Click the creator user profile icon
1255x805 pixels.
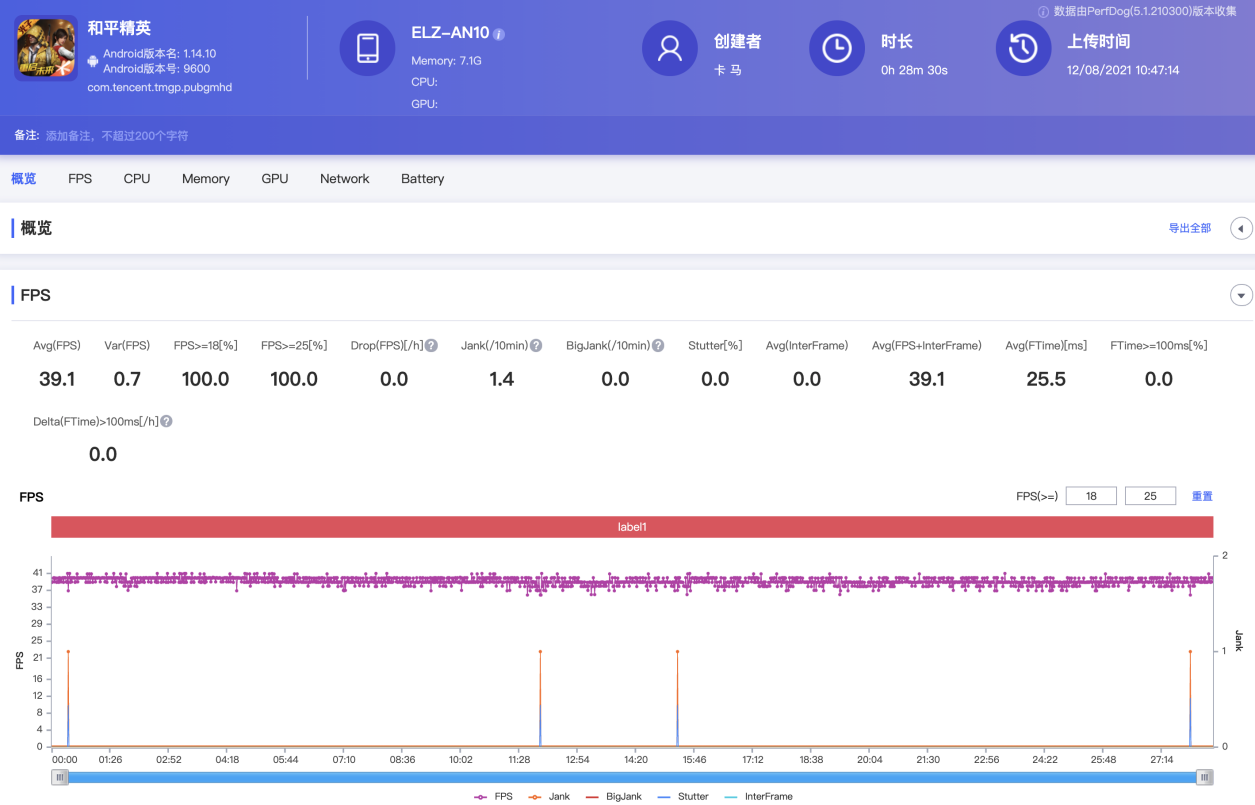click(669, 48)
